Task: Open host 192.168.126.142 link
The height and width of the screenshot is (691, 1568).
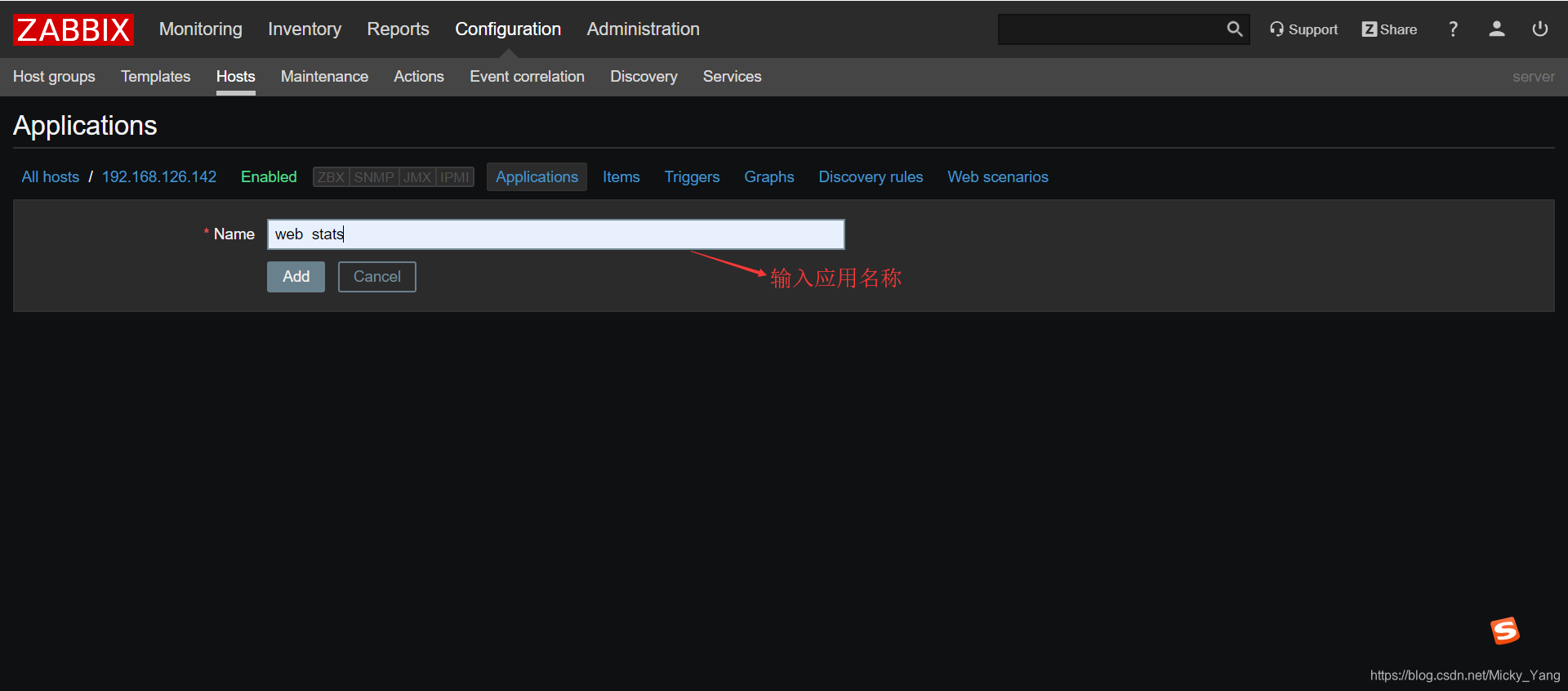Action: (159, 177)
